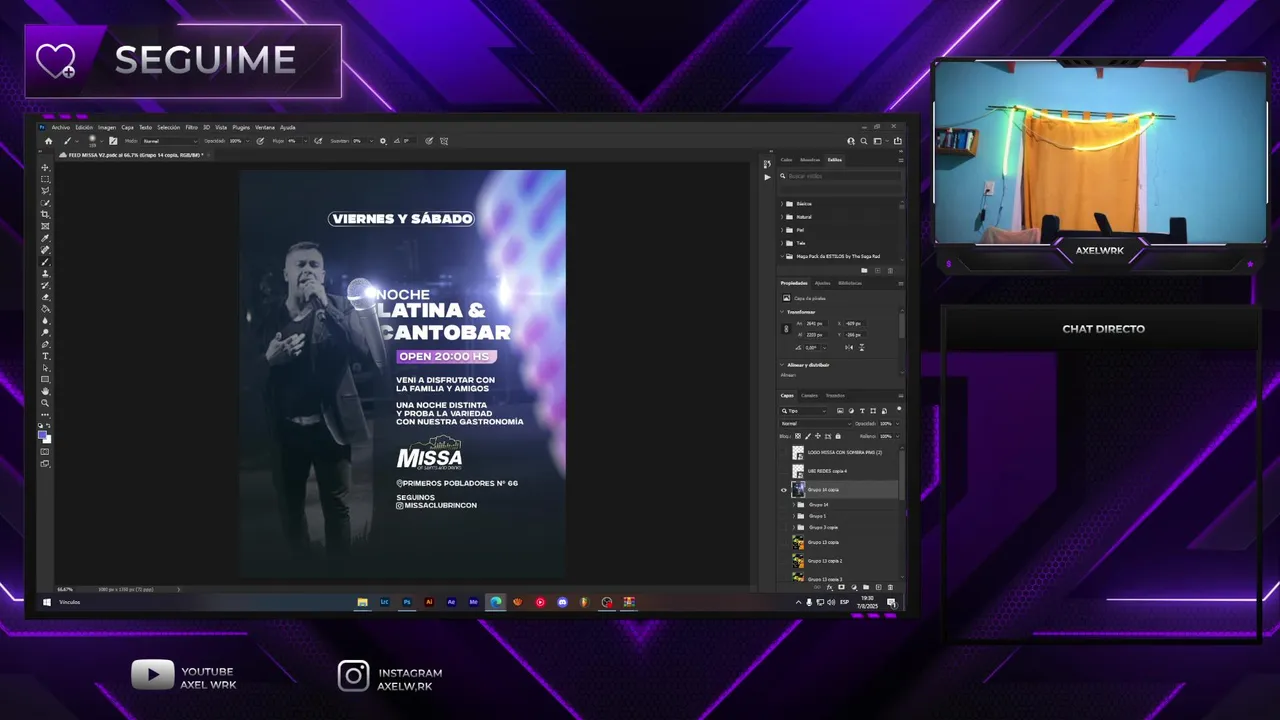Select the Type tool
The image size is (1280, 720).
tap(46, 356)
